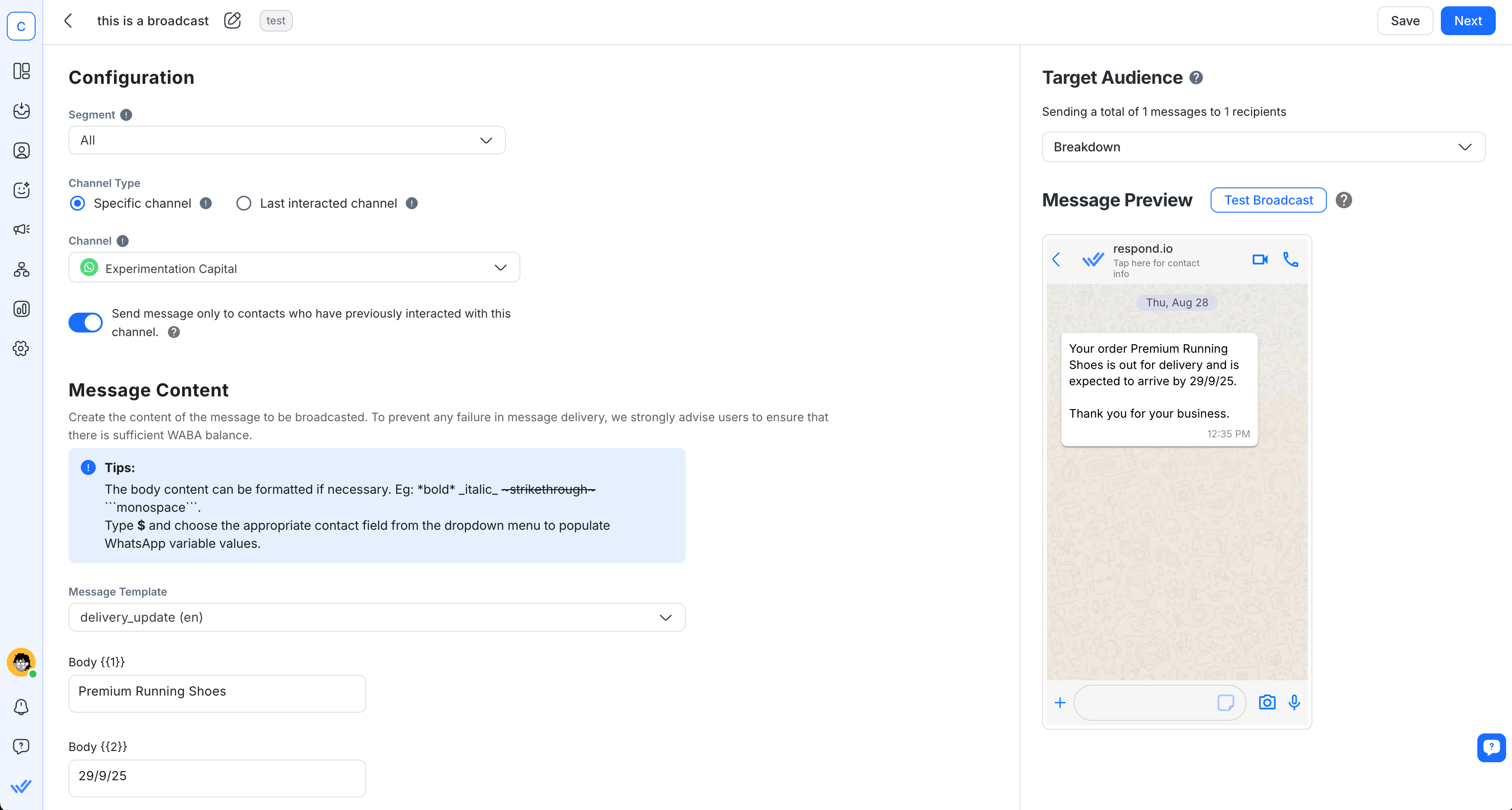Click inside the Body {{1}} field
1512x810 pixels.
click(x=217, y=693)
